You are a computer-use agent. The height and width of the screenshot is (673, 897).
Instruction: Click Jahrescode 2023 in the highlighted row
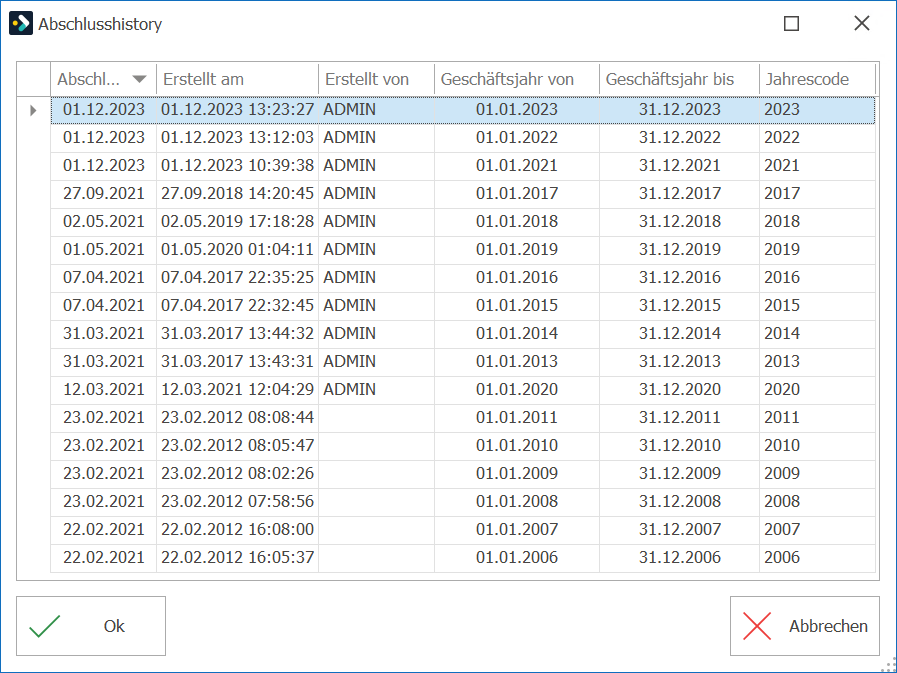[x=817, y=110]
